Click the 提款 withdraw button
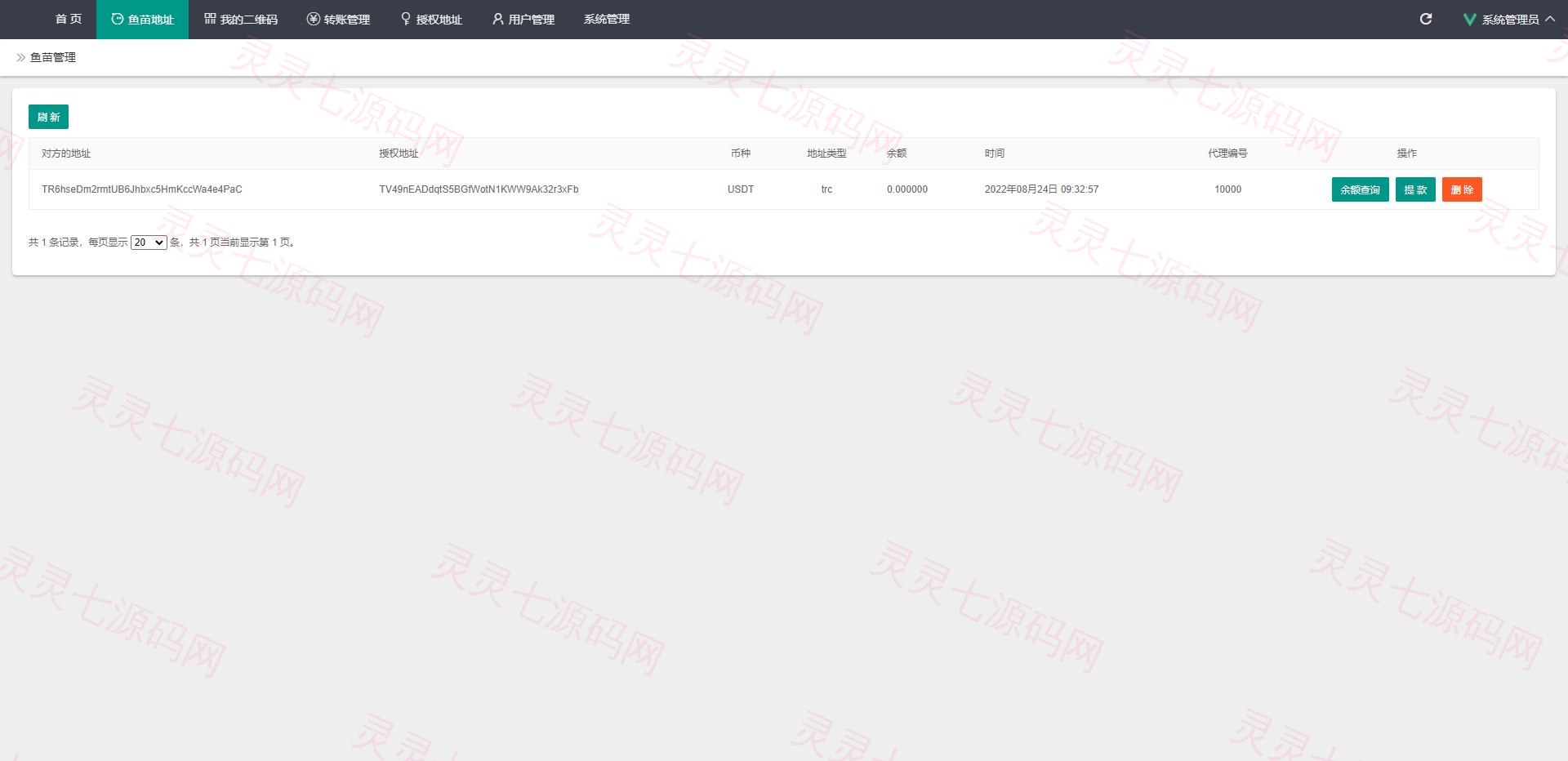1568x761 pixels. (x=1415, y=189)
